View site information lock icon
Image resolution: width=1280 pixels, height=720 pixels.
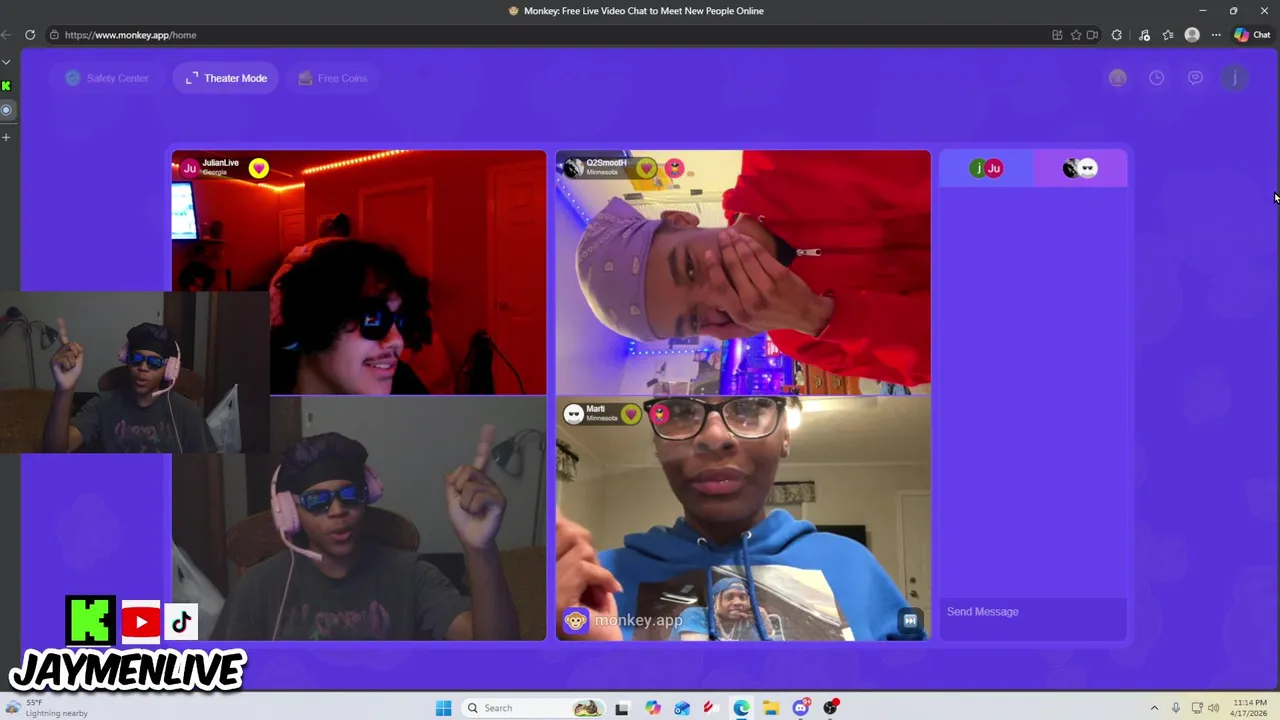tap(54, 35)
